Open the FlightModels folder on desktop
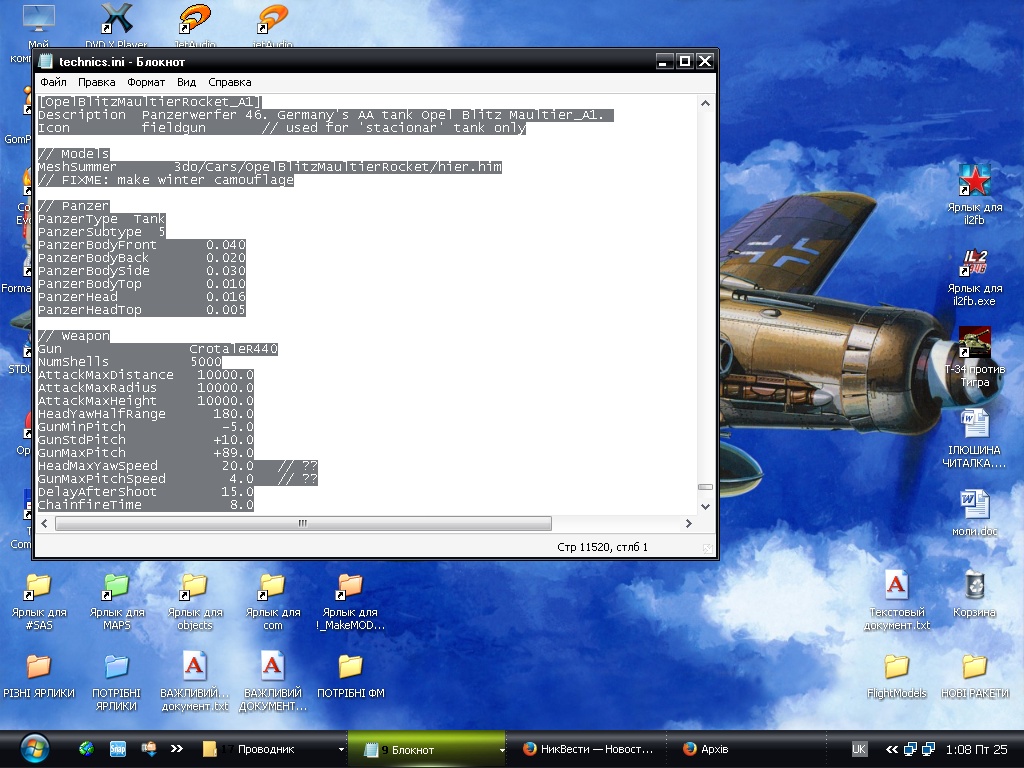This screenshot has width=1024, height=768. [896, 666]
